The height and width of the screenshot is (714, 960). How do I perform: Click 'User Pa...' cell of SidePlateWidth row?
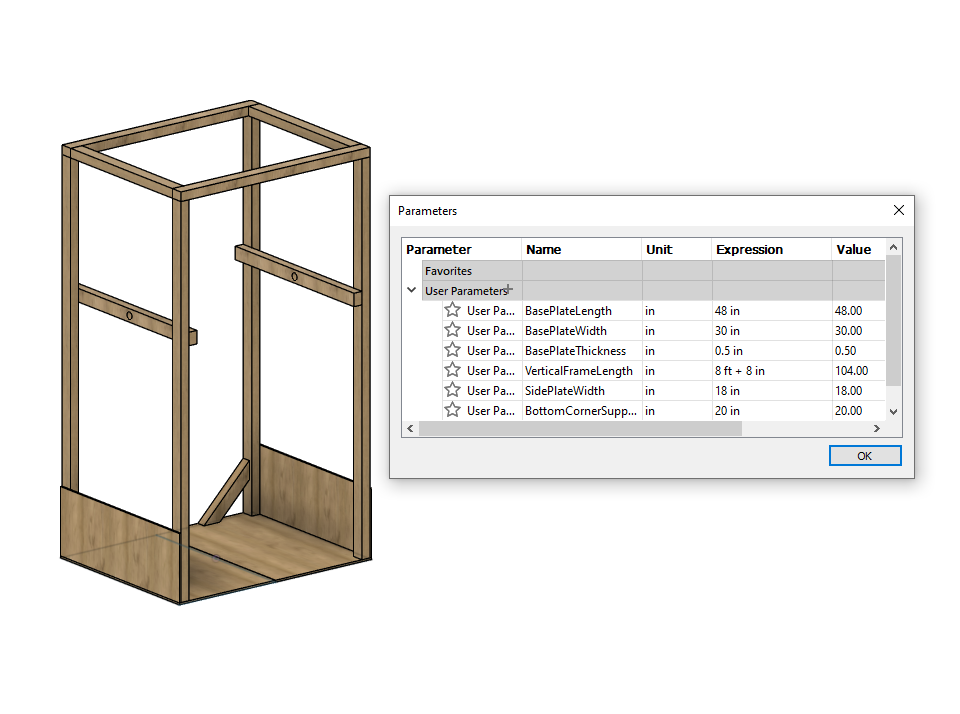491,391
